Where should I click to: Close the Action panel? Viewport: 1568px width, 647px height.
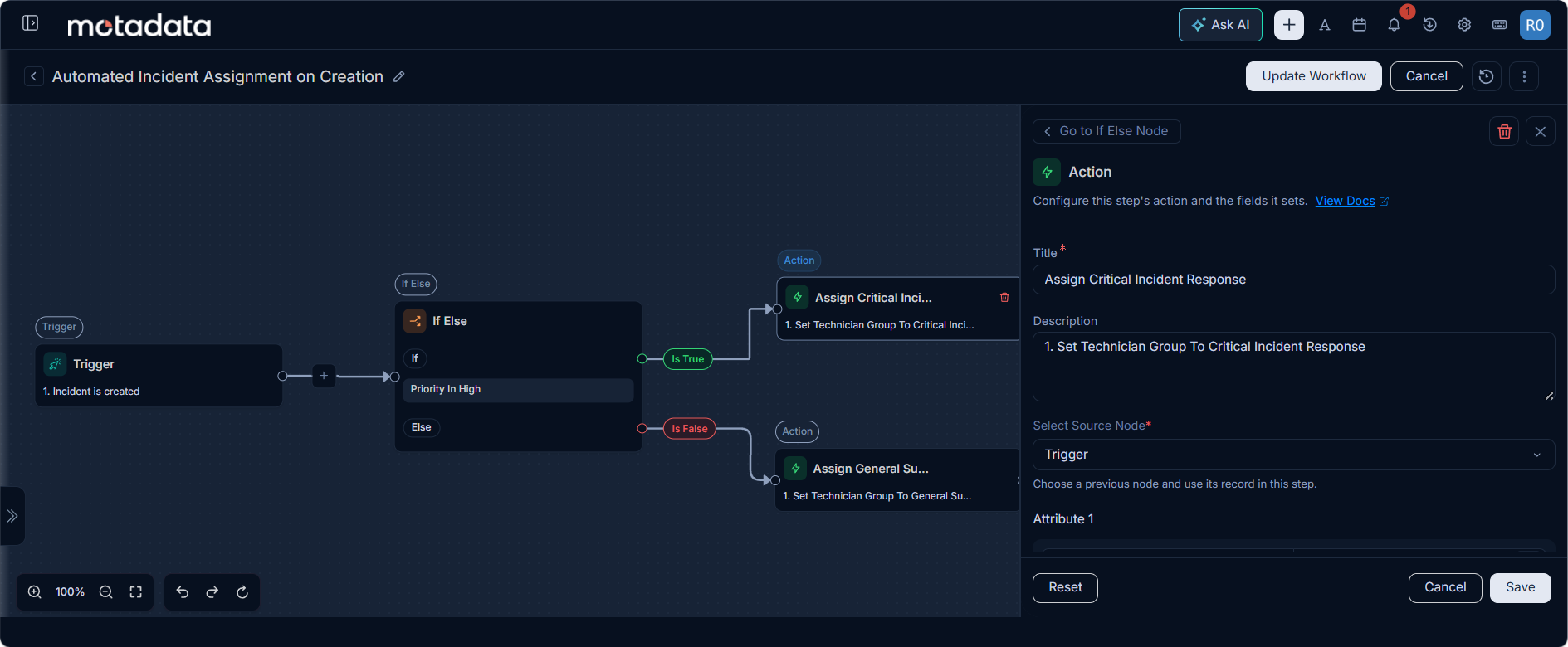click(1541, 131)
